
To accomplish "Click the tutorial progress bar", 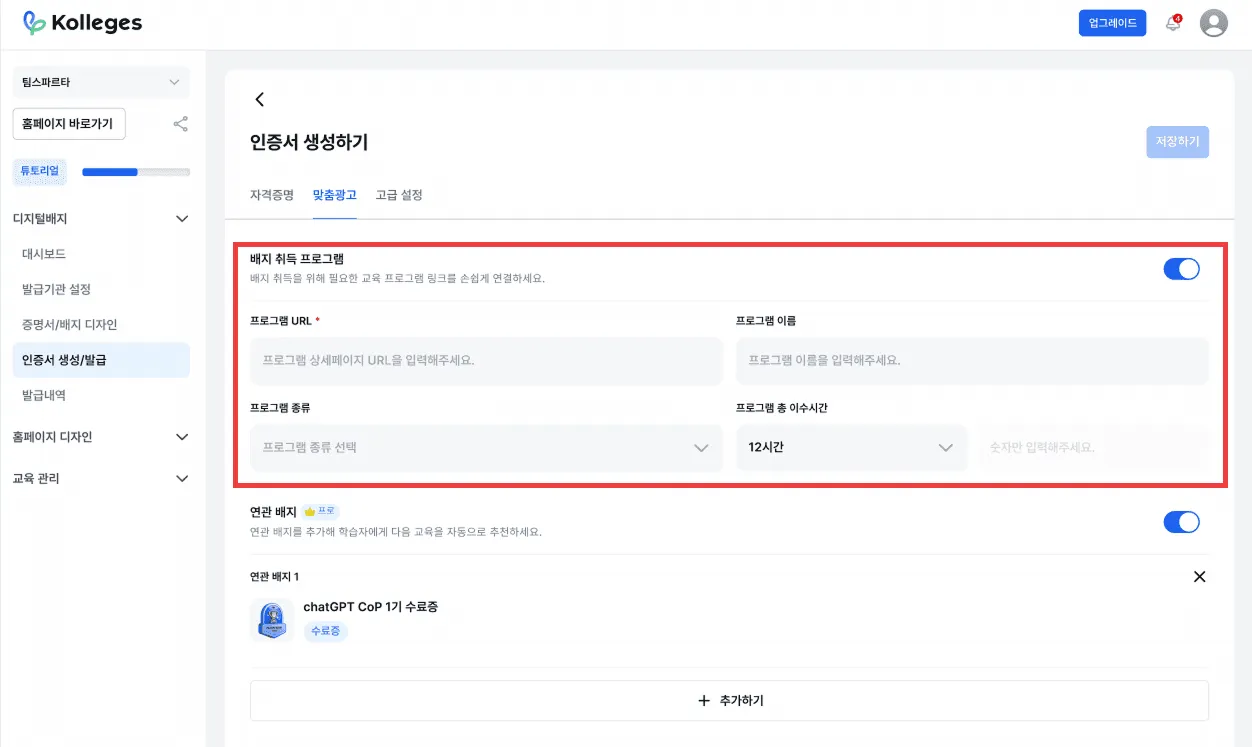I will pos(136,172).
